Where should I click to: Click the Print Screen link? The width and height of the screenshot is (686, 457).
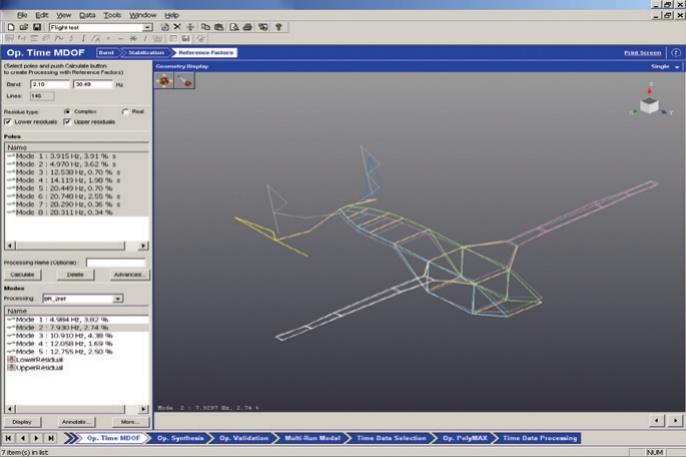pos(642,53)
